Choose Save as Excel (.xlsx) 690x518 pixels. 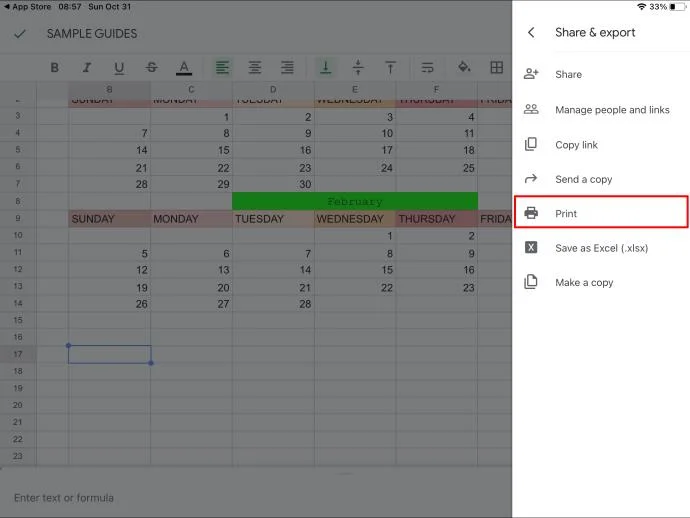(601, 248)
